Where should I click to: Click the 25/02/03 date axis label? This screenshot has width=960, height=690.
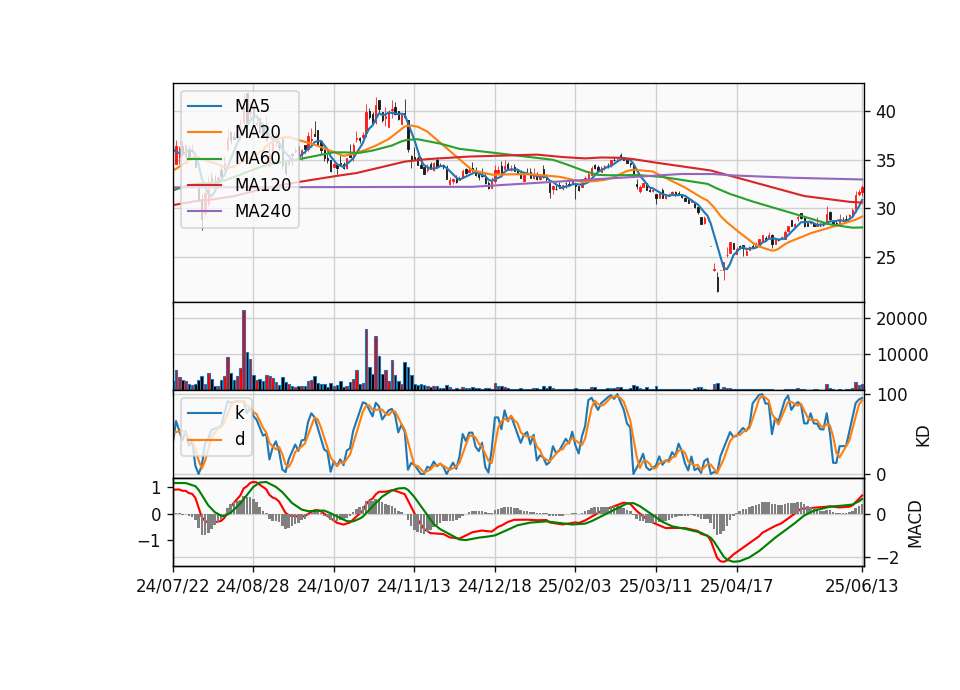click(x=575, y=586)
